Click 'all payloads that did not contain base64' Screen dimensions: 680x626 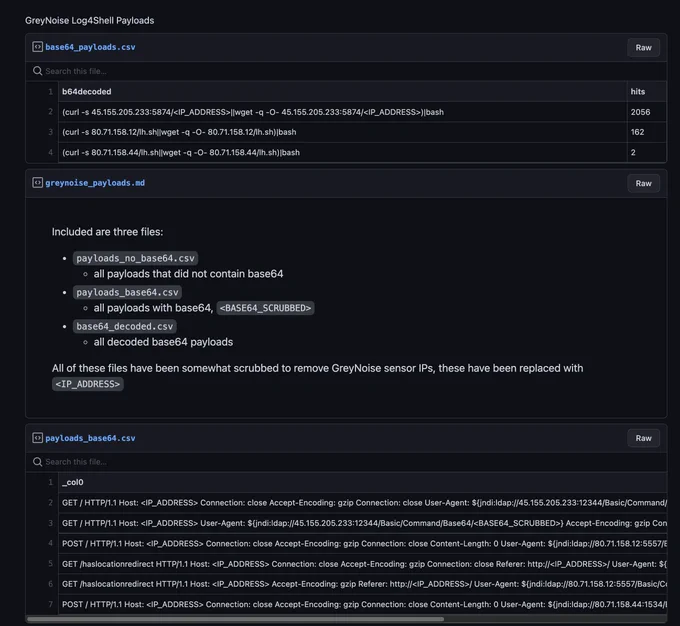tap(188, 274)
